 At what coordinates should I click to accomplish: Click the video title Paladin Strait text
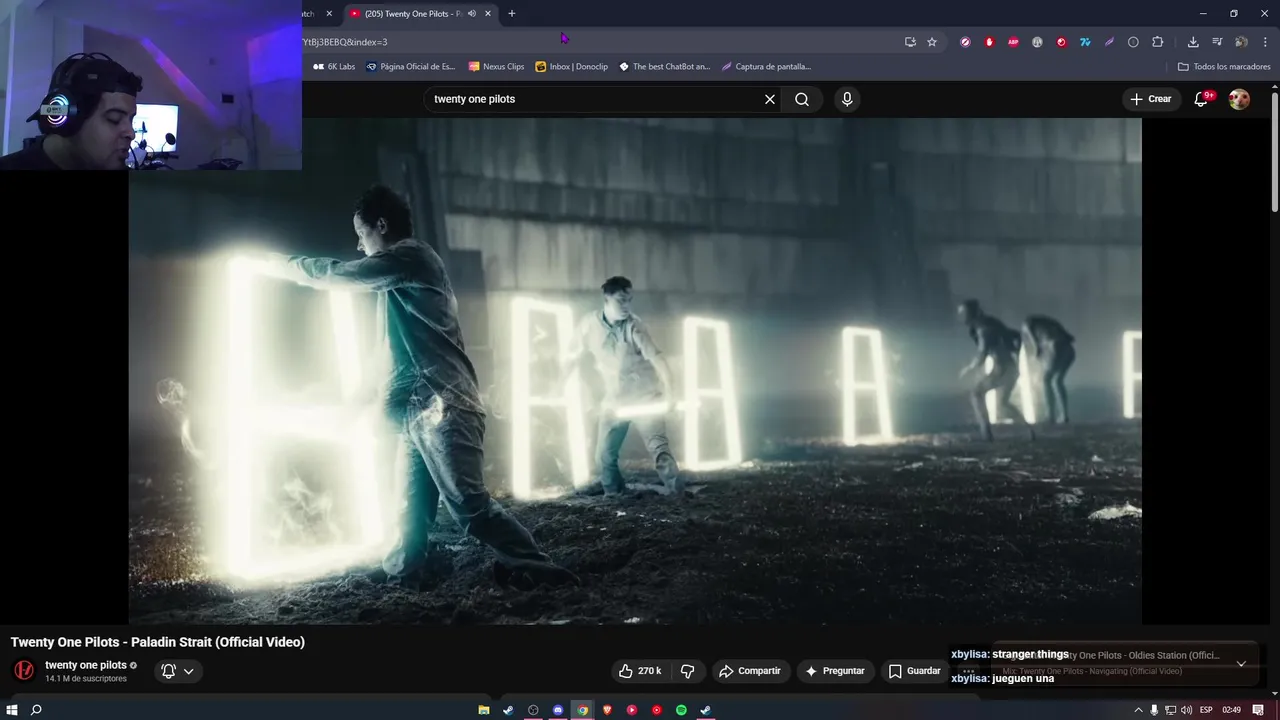pos(158,642)
